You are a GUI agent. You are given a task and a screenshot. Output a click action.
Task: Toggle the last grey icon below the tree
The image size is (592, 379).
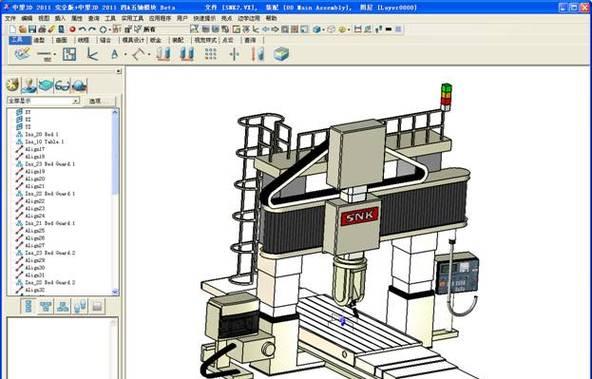[x=97, y=306]
